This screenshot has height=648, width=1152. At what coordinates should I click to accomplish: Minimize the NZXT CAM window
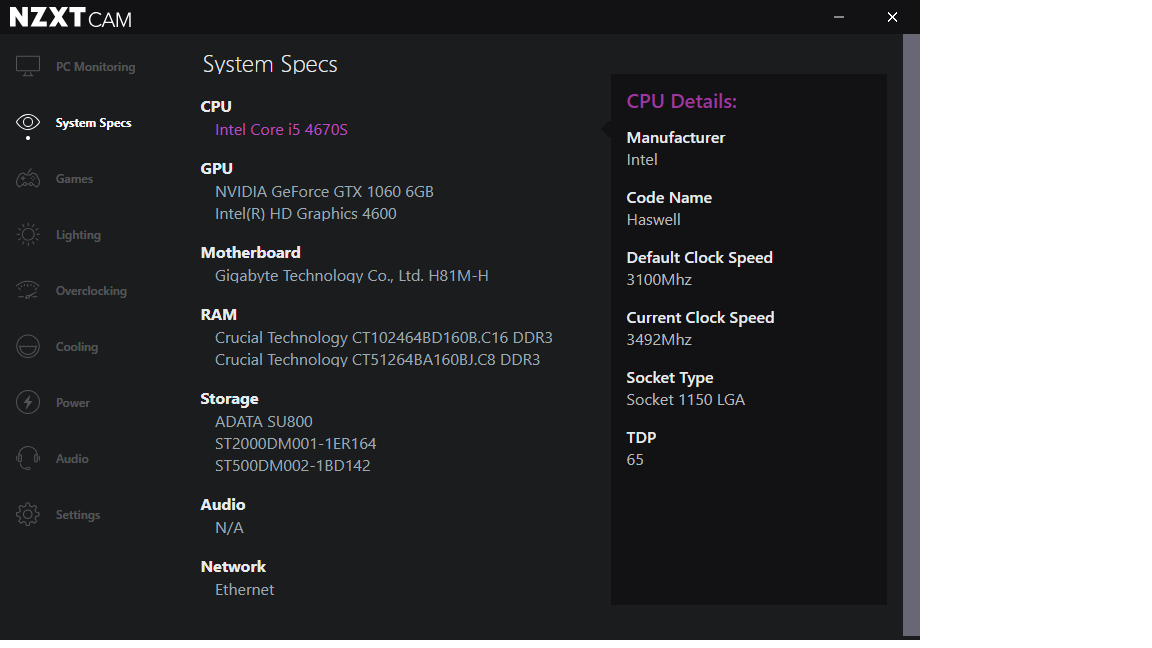pos(839,17)
